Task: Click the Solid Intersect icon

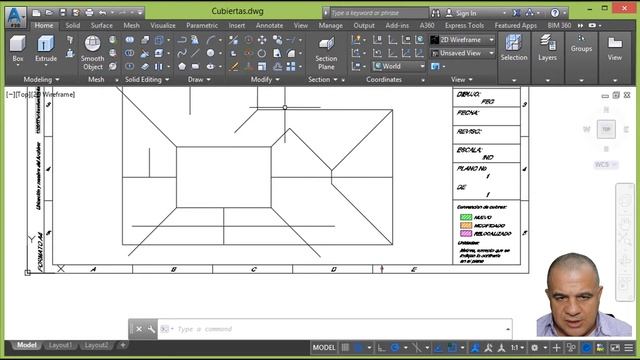Action: point(129,66)
